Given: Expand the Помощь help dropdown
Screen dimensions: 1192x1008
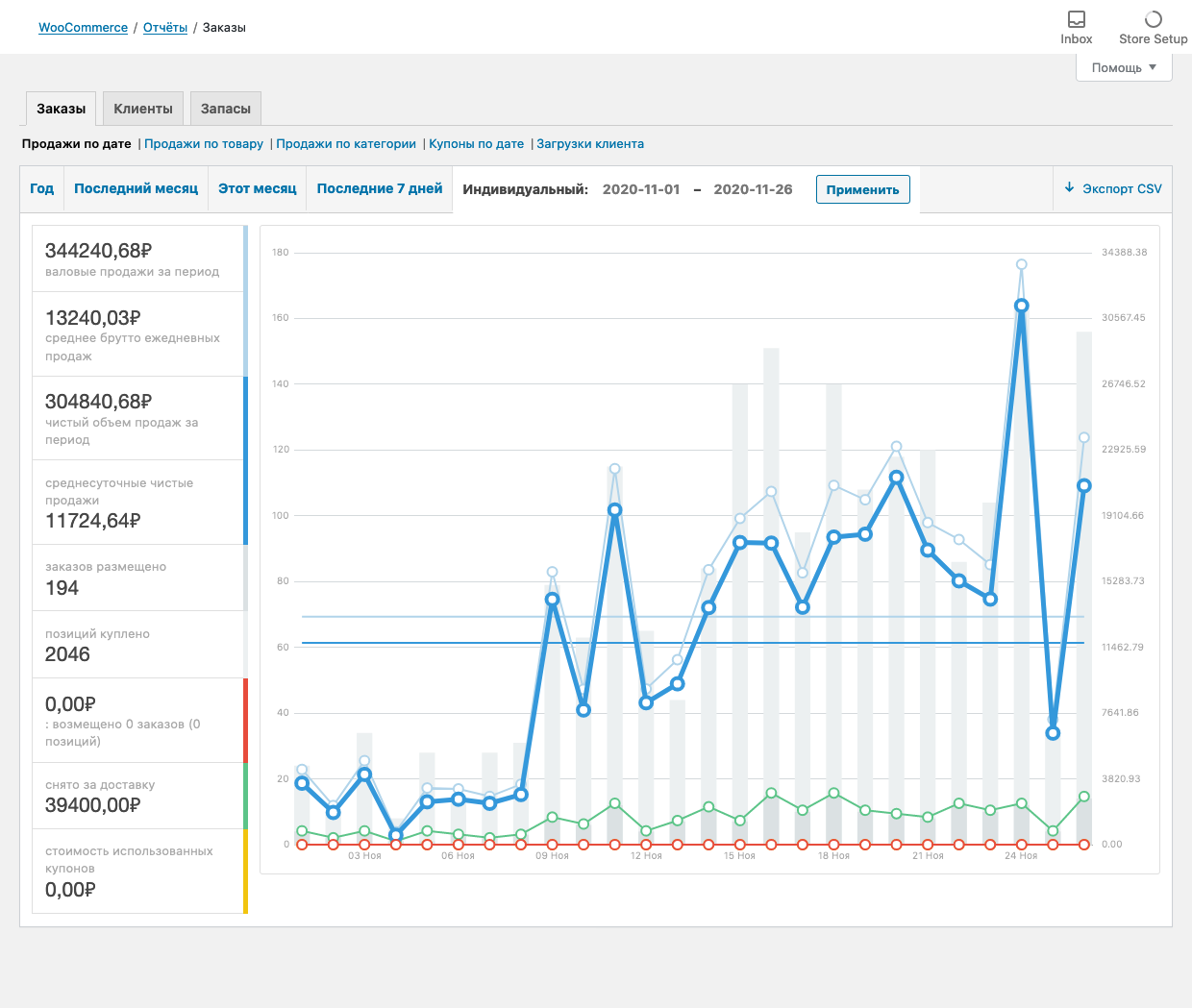Looking at the screenshot, I should (x=1124, y=67).
